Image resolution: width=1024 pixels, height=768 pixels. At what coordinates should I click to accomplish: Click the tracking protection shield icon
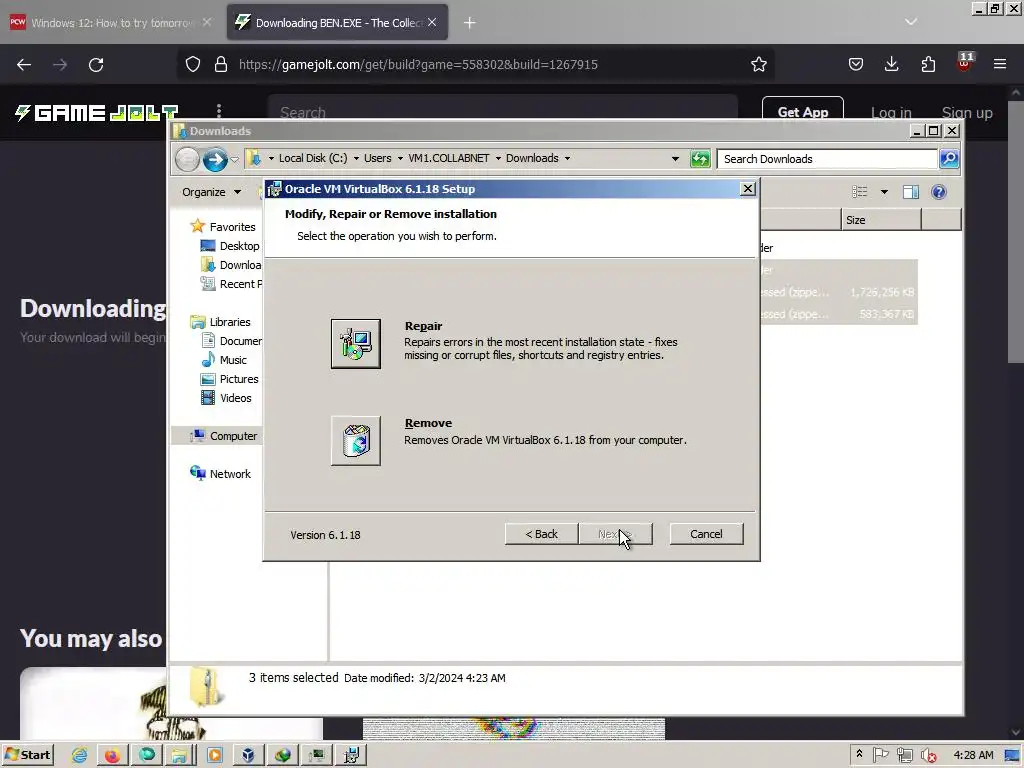click(193, 64)
